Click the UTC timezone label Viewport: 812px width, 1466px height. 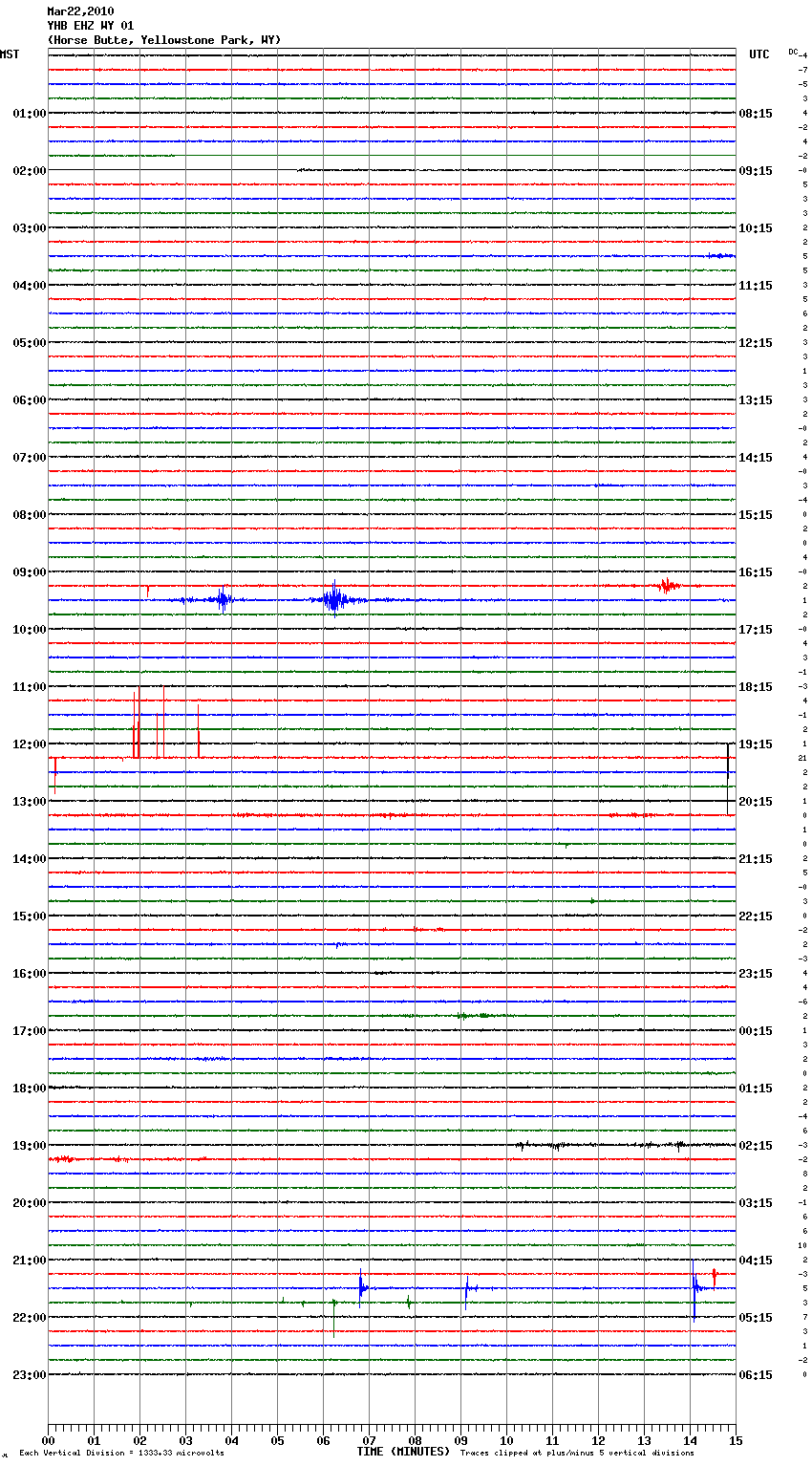(x=759, y=54)
